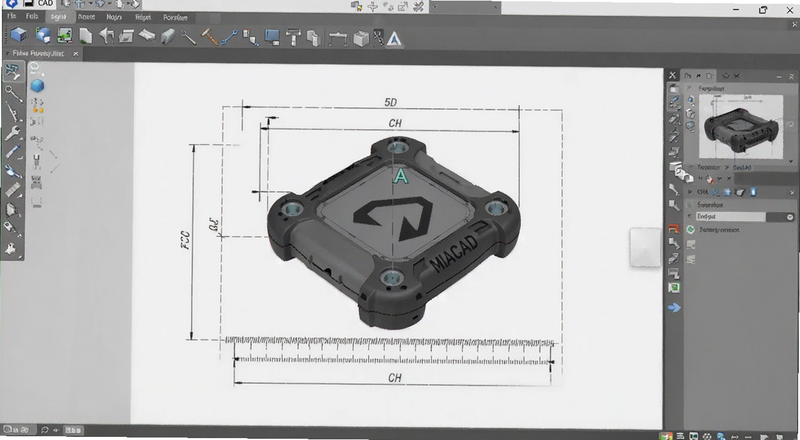Select the ruler measure tool in left toolbox

12,190
